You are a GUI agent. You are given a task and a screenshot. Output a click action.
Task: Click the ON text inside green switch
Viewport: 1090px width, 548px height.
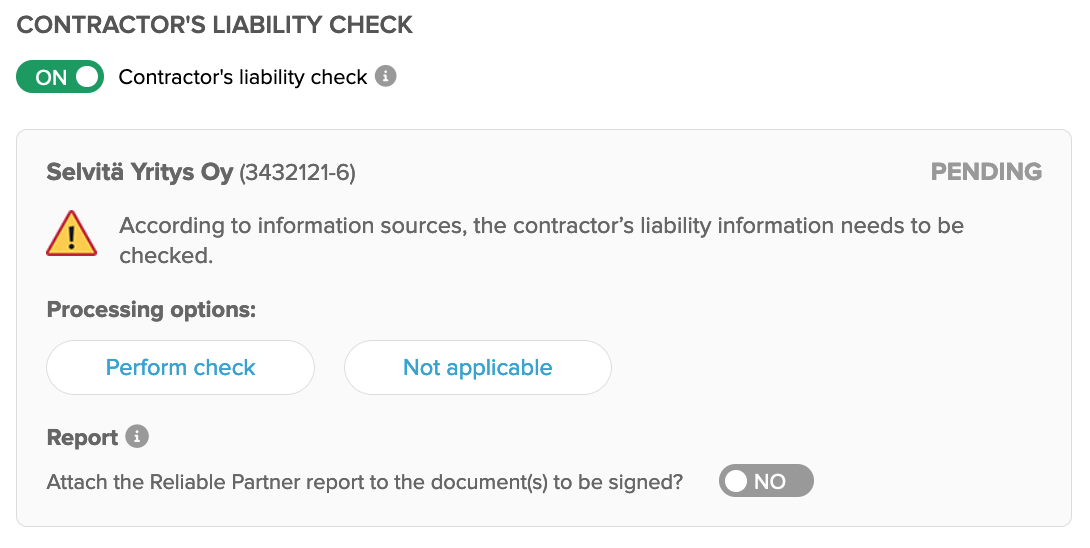pos(51,77)
